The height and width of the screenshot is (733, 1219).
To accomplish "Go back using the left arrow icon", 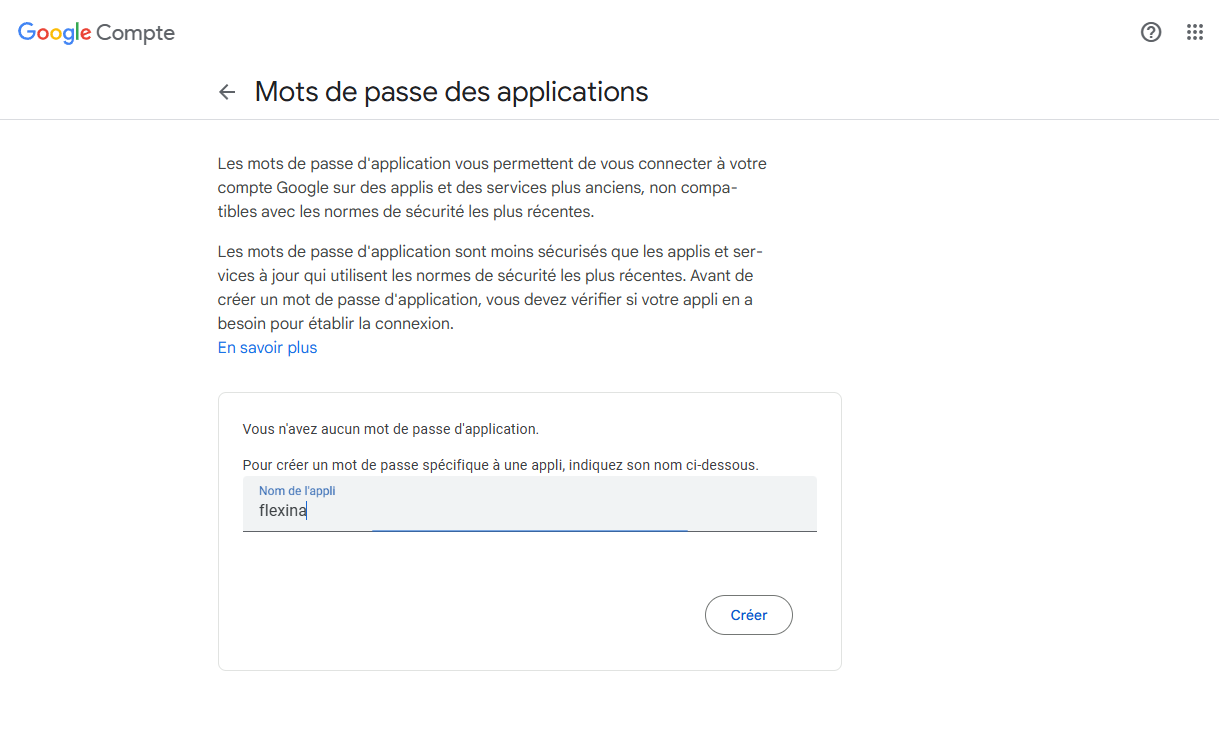I will point(227,92).
